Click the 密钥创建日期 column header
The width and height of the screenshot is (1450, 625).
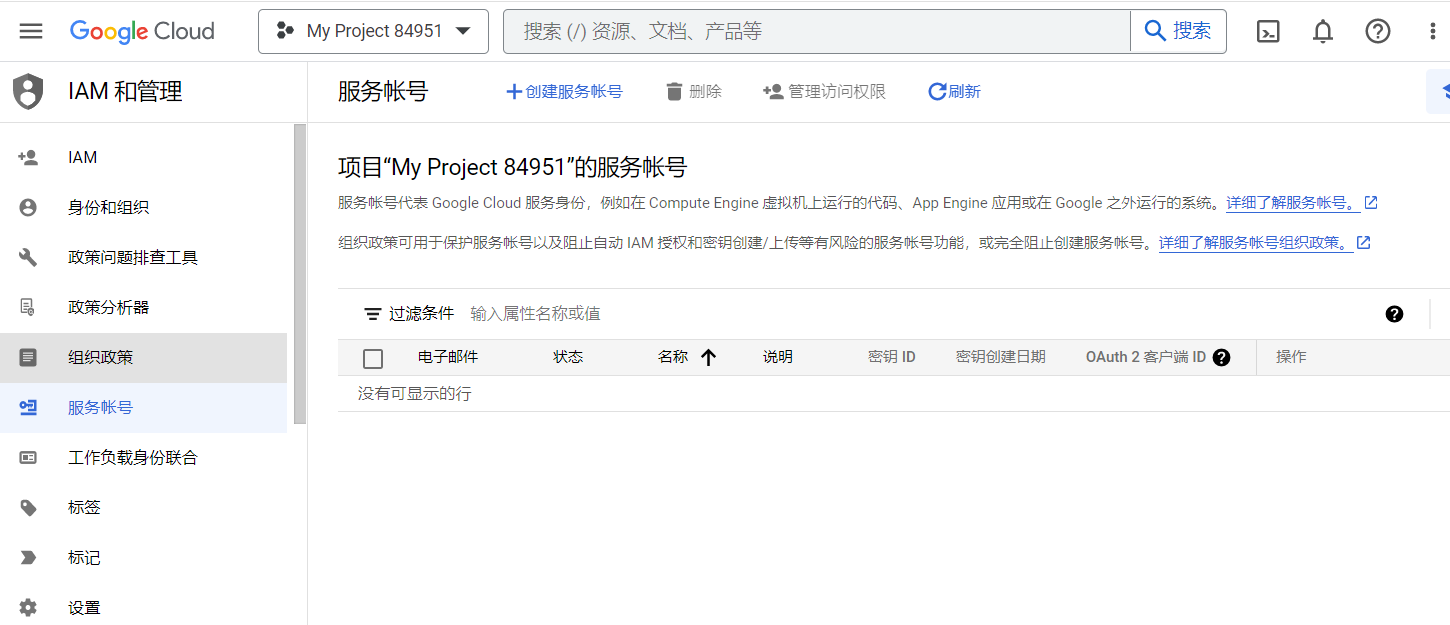(1001, 357)
